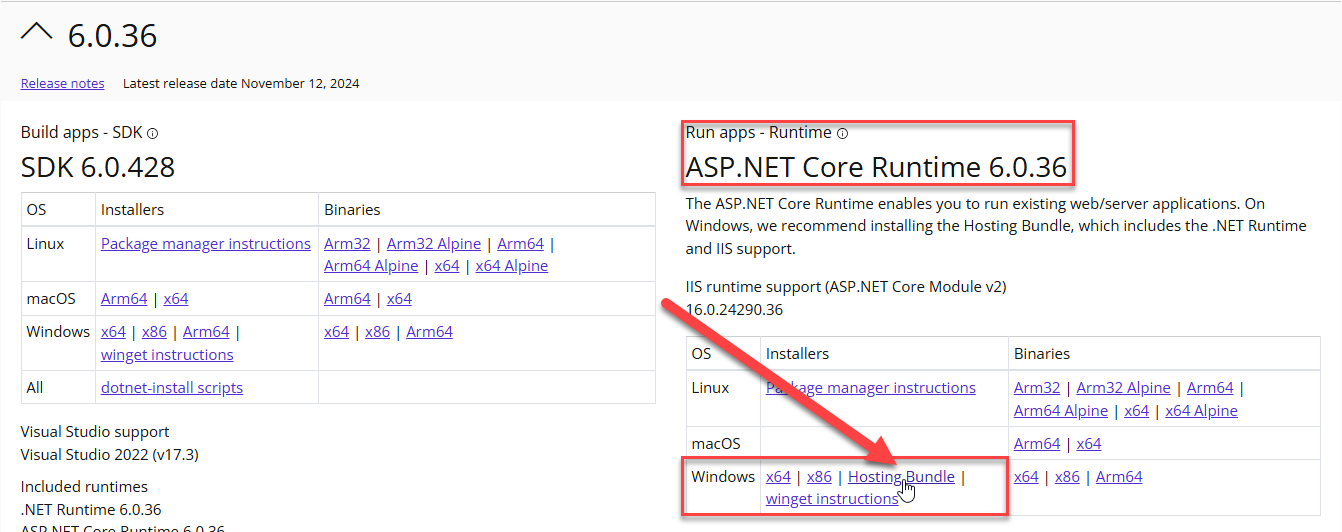Download Runtime Windows Arm64 binary

click(1119, 477)
